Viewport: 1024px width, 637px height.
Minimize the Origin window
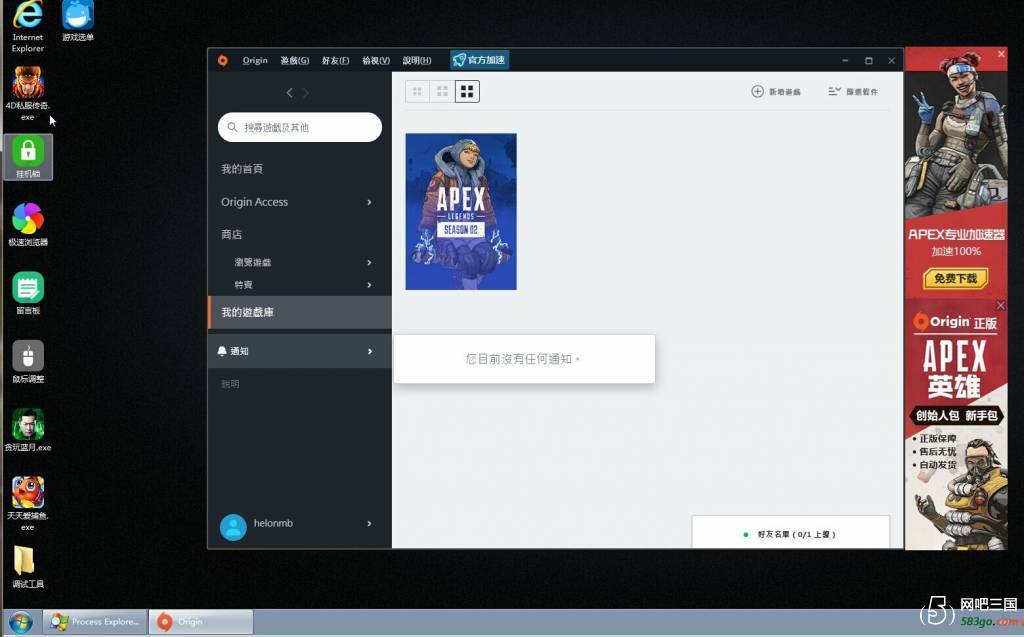tap(845, 60)
